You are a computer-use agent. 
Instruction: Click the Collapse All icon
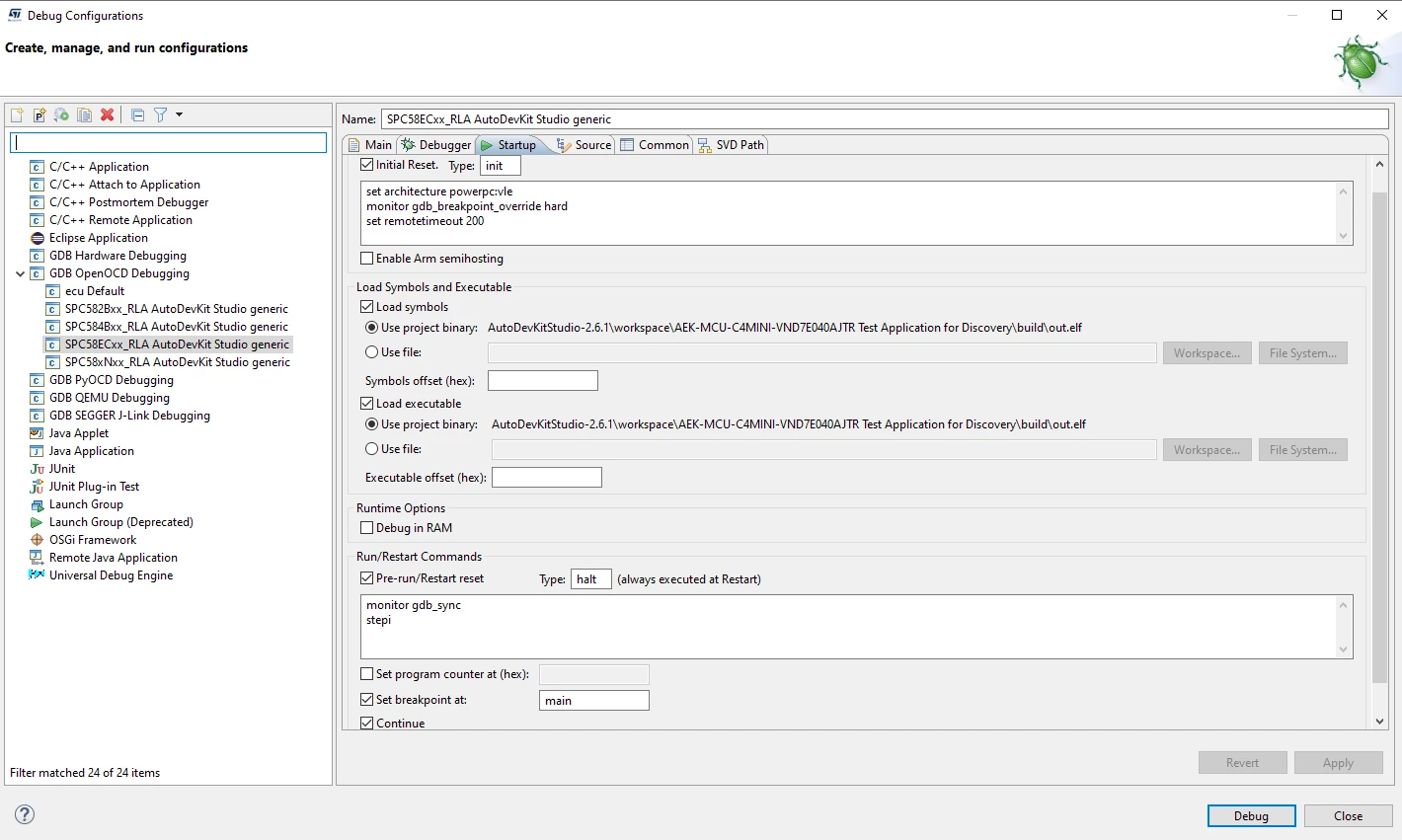pos(137,115)
